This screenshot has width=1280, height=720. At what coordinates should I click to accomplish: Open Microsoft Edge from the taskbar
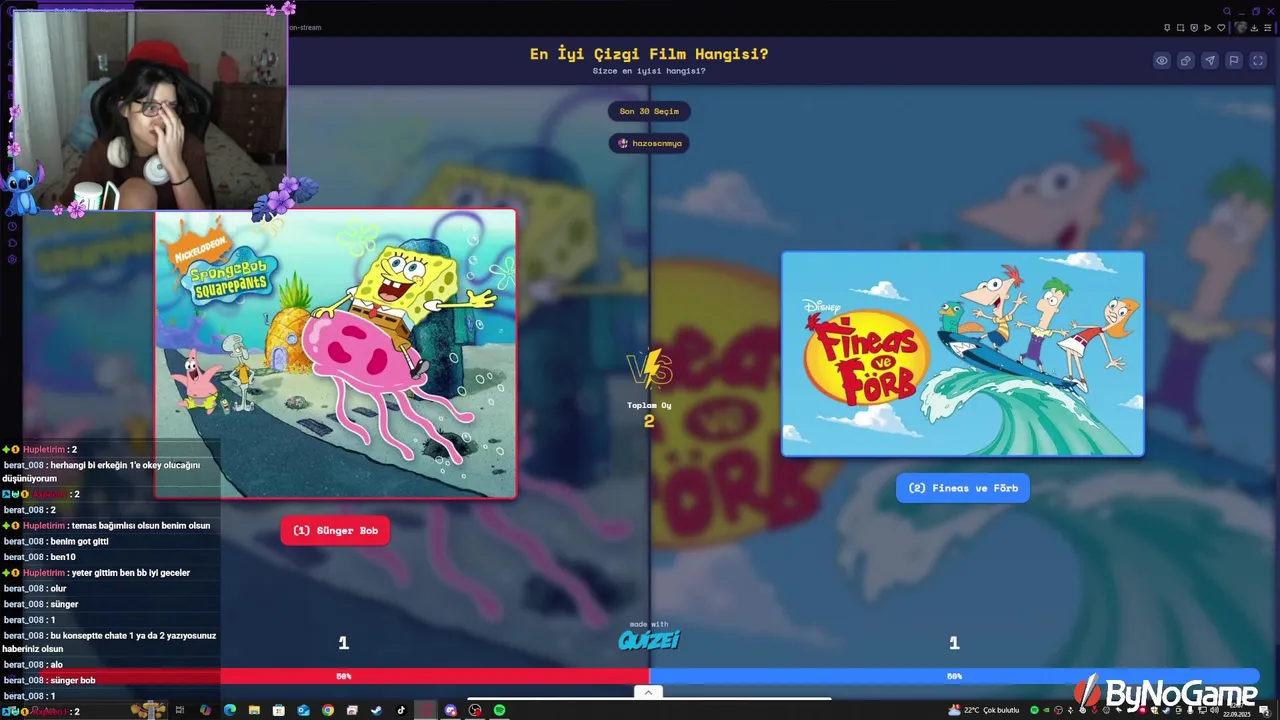click(230, 710)
